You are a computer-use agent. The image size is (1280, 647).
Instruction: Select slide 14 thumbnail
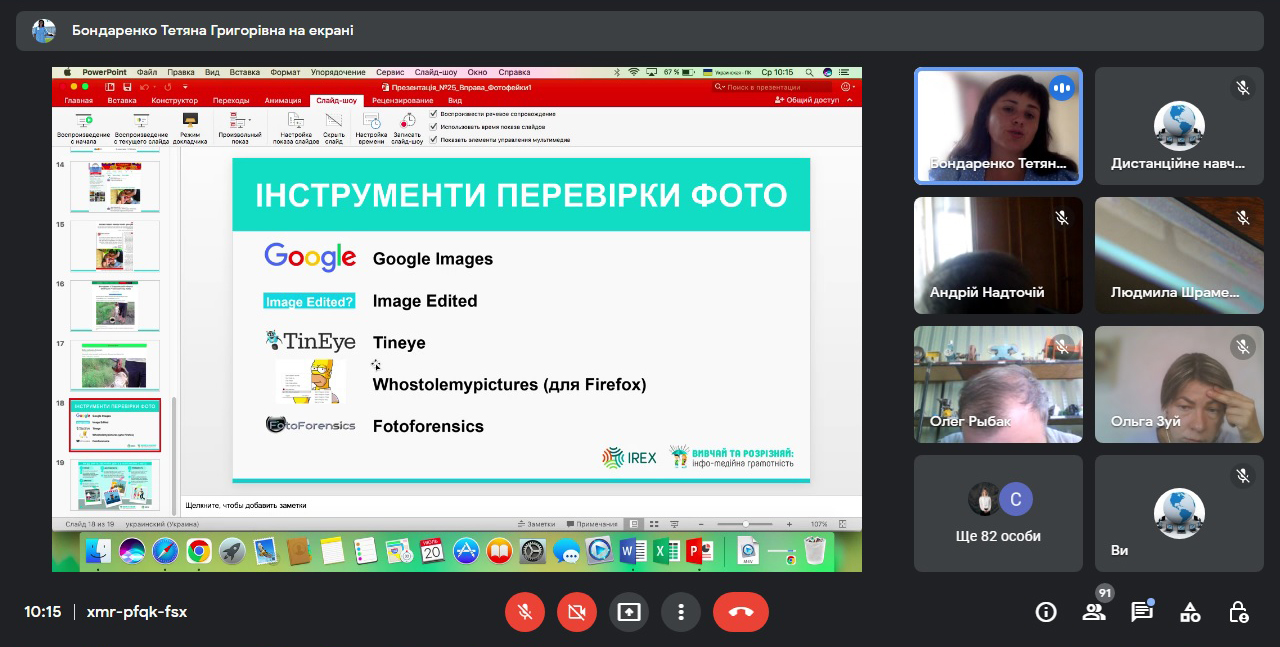[115, 186]
